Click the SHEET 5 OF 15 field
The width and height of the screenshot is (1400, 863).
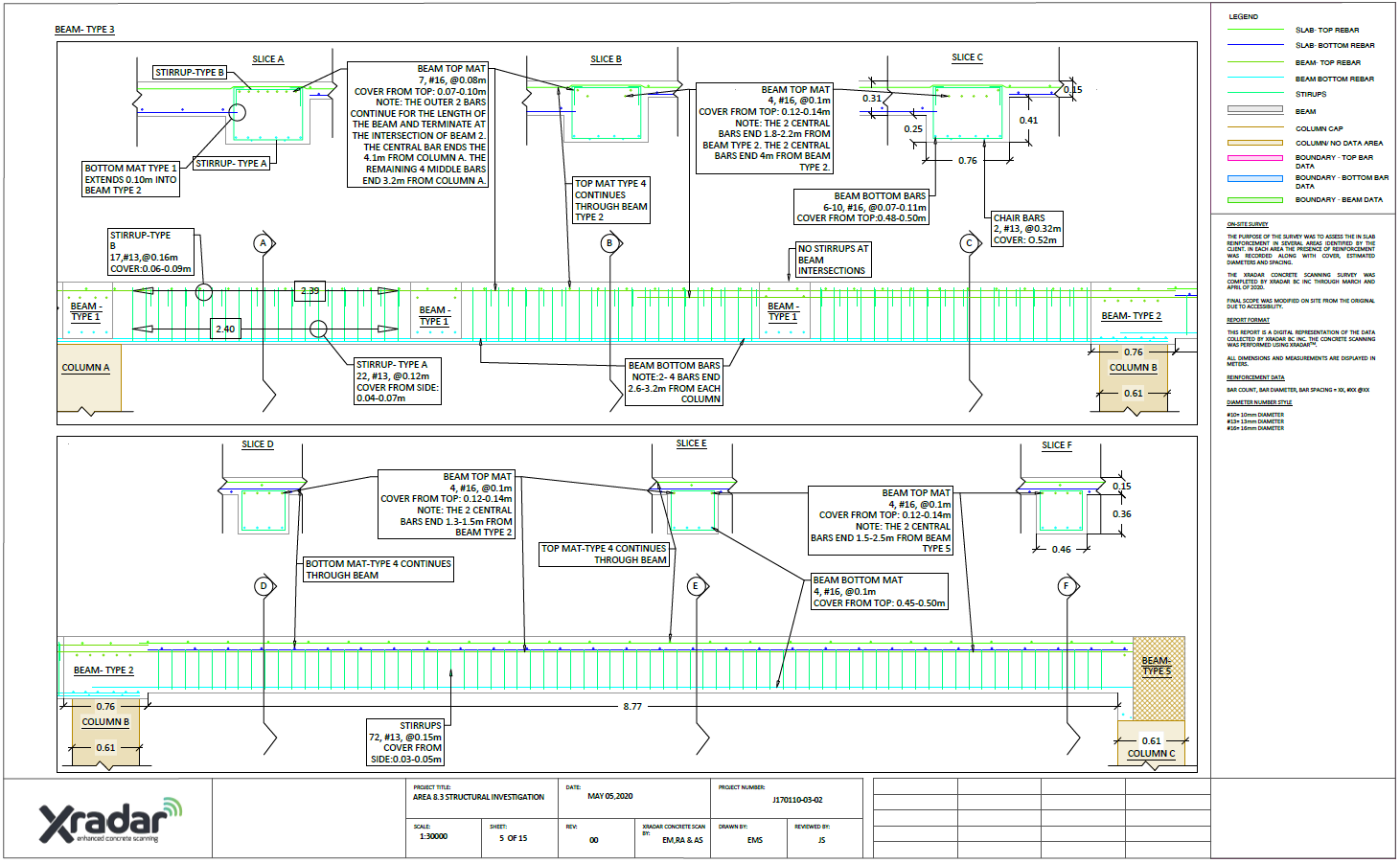514,839
